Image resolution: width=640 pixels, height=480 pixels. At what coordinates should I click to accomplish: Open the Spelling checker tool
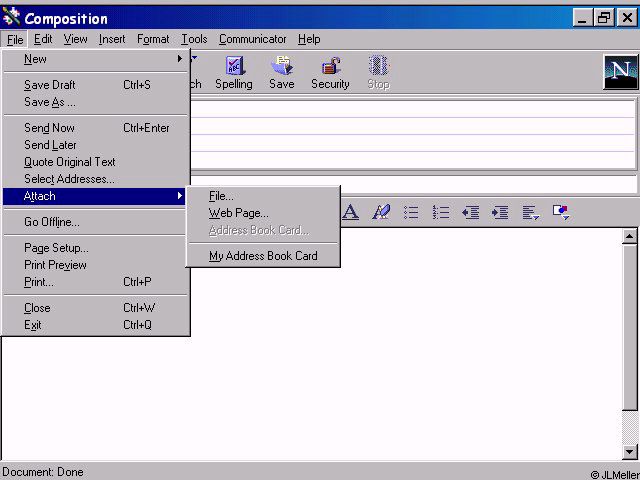[x=233, y=73]
